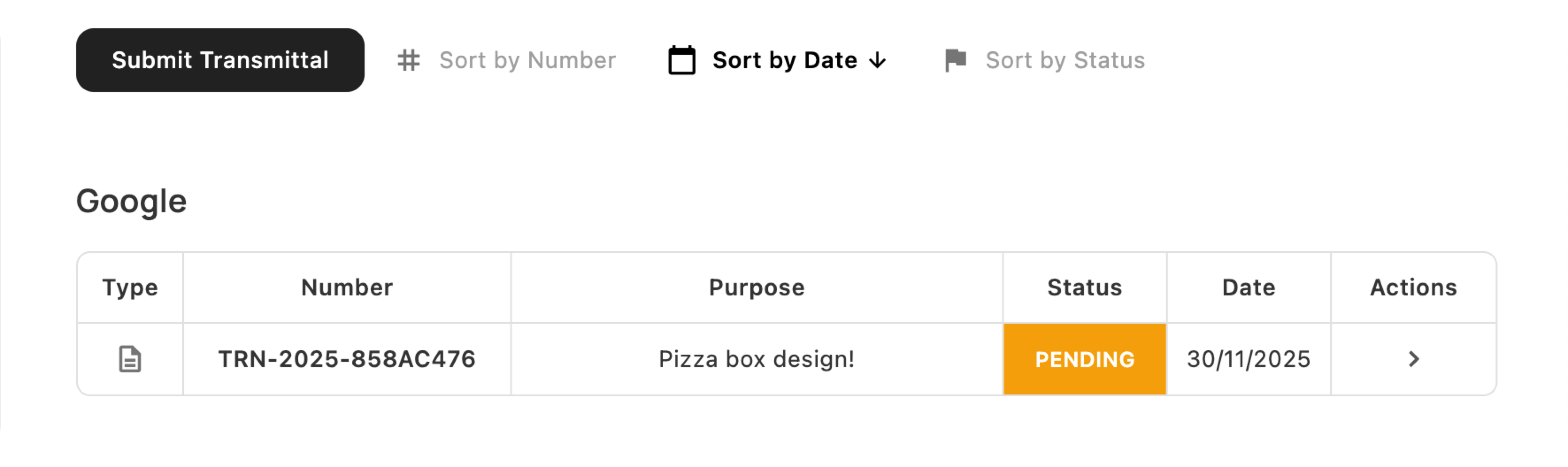Screen dimensions: 1568x467
Task: Click the Pizza box design! purpose cell
Action: coord(757,359)
